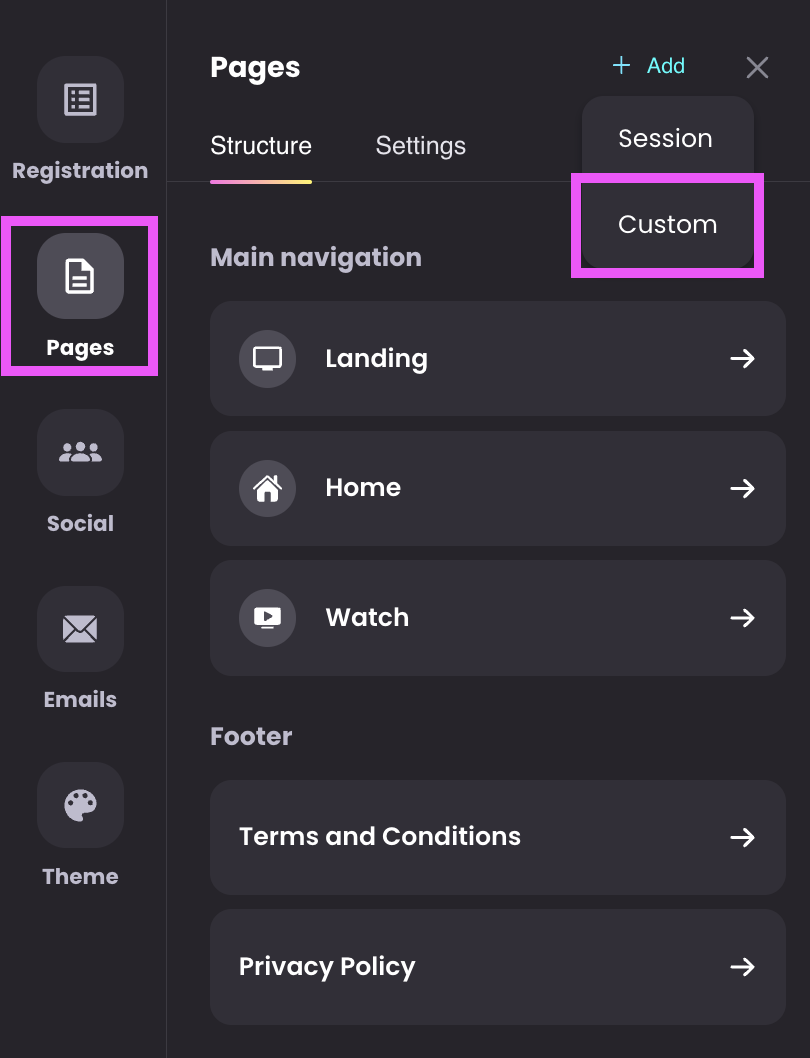Choose Custom from the Add menu
810x1058 pixels.
(x=668, y=224)
